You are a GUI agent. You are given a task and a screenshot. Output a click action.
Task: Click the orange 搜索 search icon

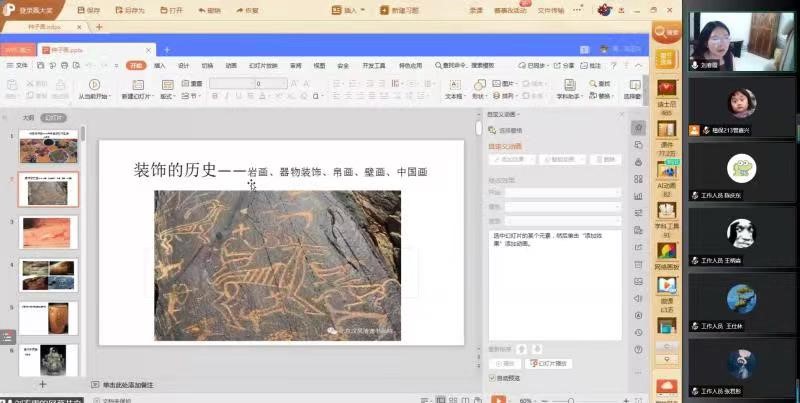[x=667, y=32]
